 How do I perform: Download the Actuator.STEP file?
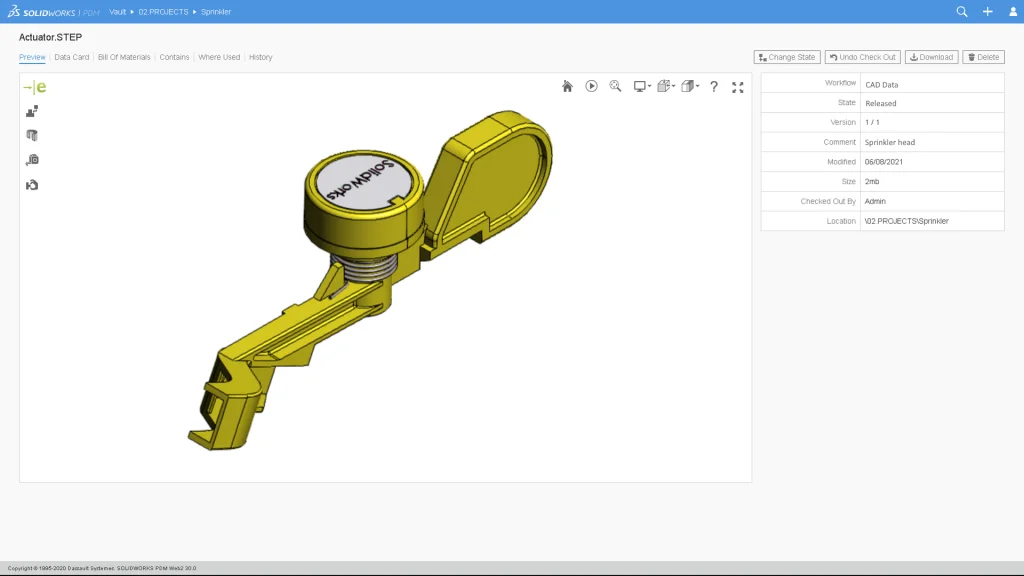931,57
